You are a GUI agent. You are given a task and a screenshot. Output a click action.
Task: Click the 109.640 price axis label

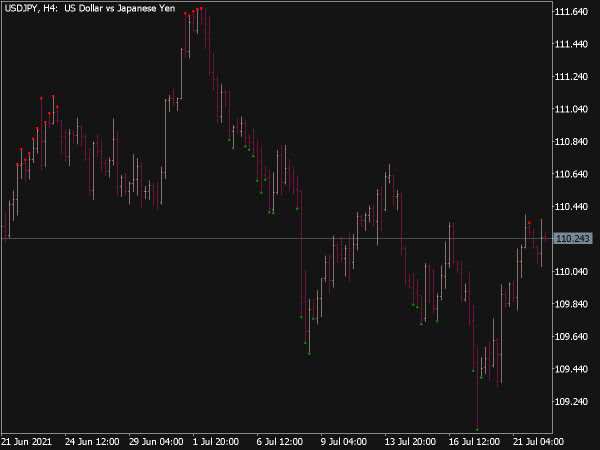571,337
